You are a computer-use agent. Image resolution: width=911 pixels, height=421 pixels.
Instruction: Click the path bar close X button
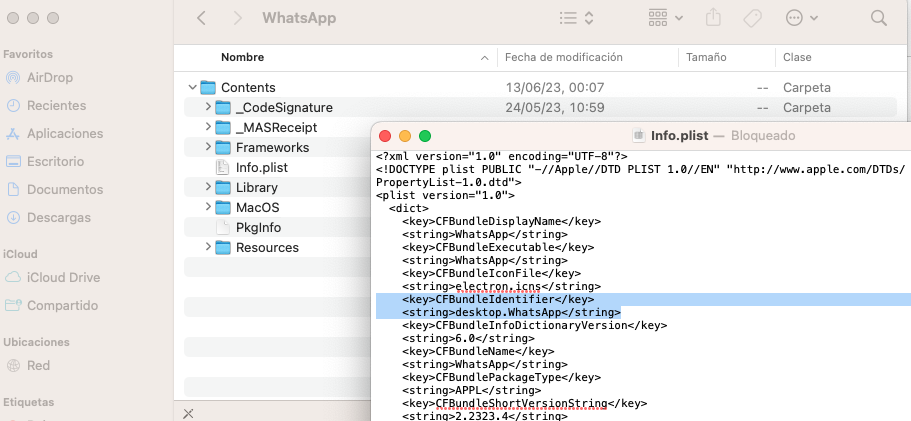189,413
